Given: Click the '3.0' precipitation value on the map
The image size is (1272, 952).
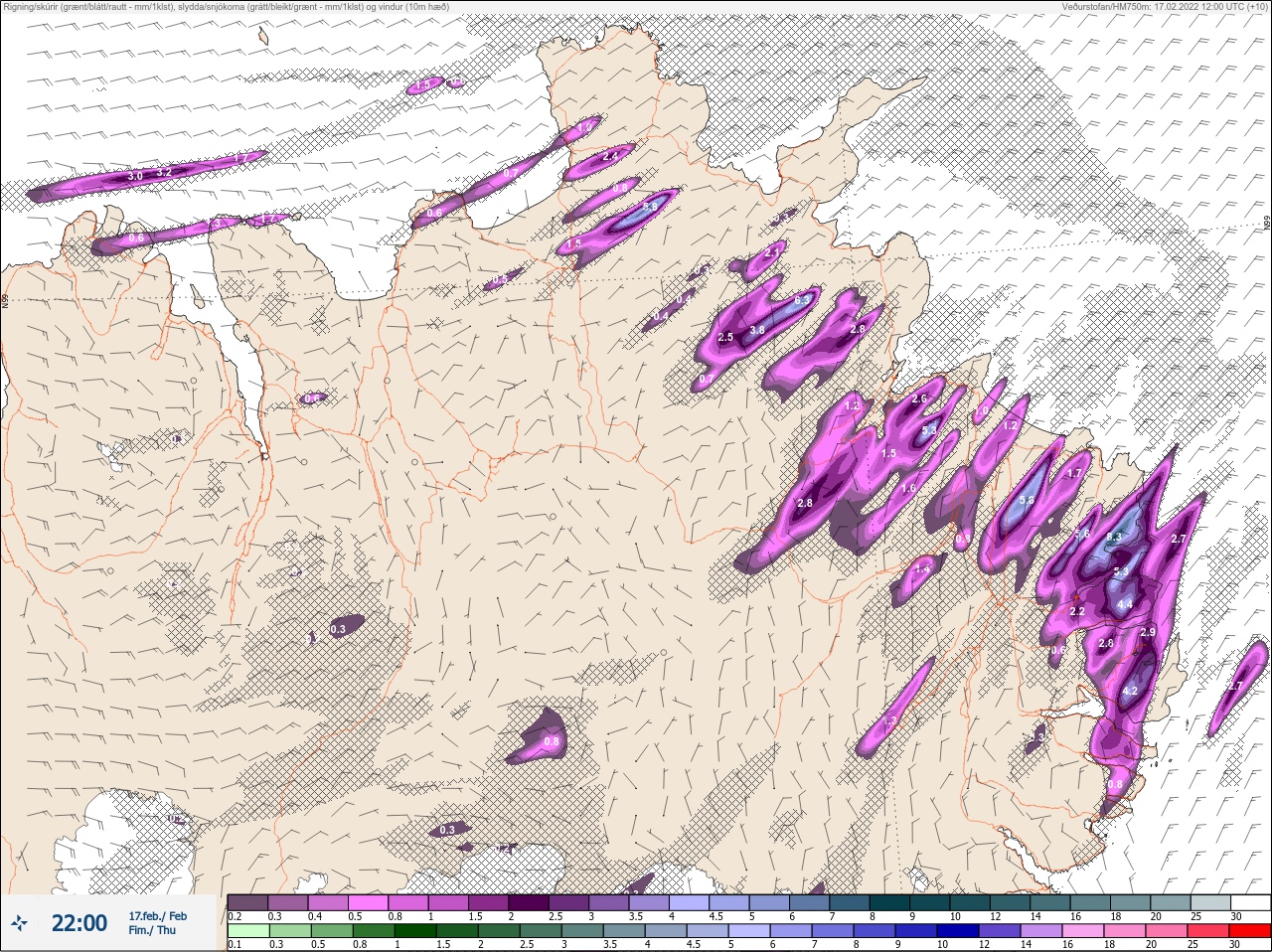Looking at the screenshot, I should (x=136, y=176).
